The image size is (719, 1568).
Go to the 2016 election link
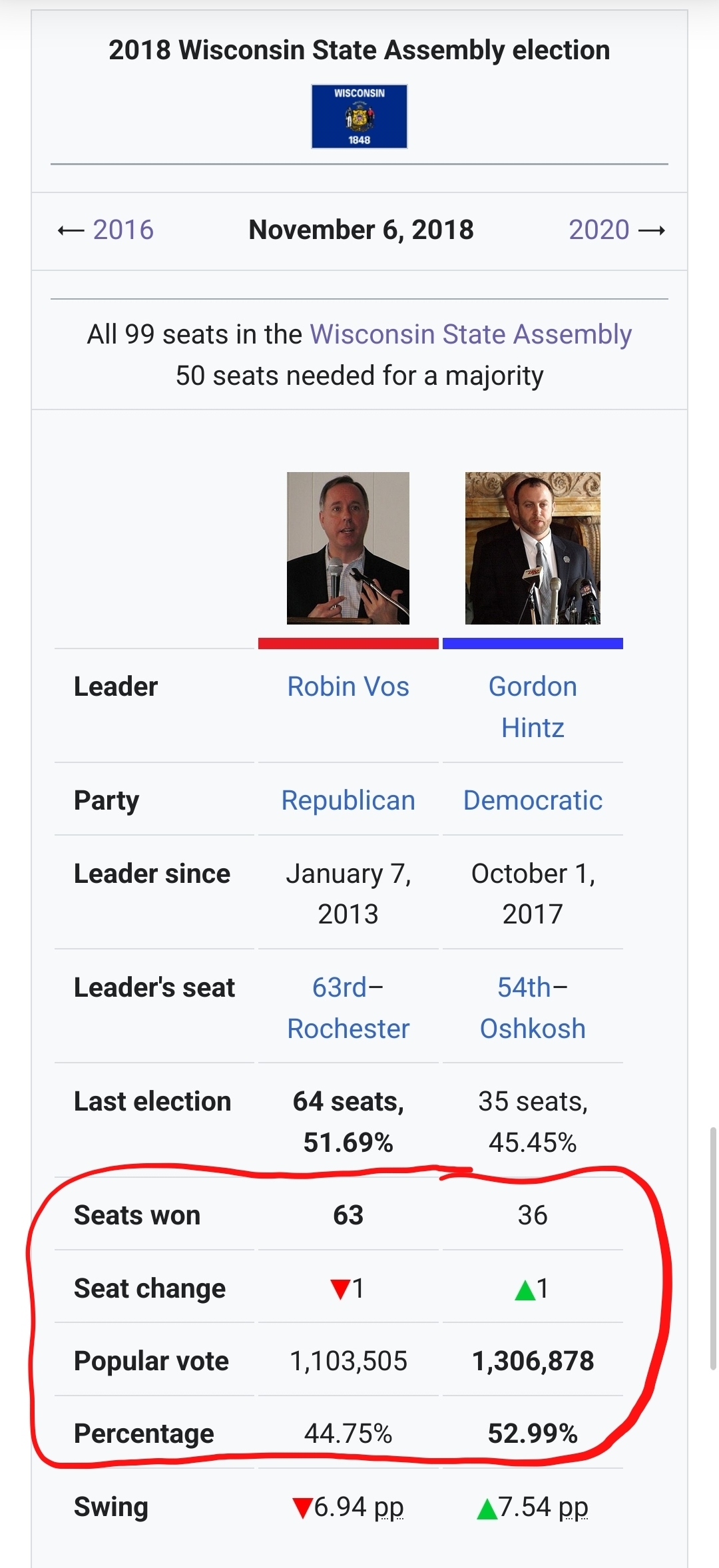123,230
